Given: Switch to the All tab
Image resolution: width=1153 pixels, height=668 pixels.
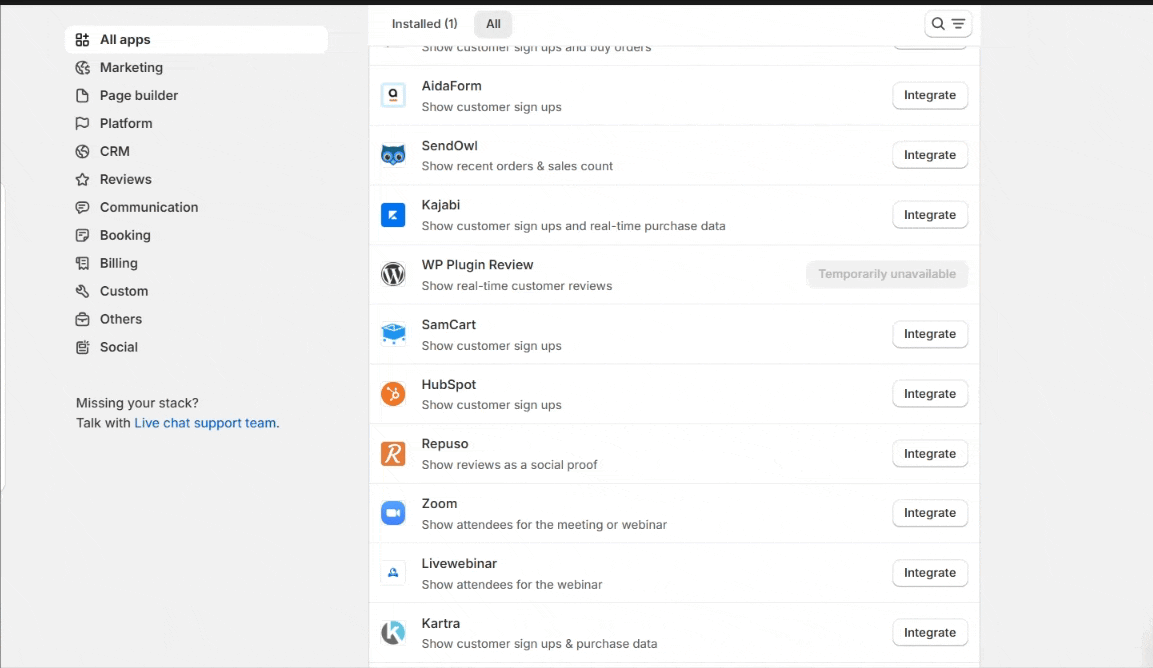Looking at the screenshot, I should tap(493, 24).
